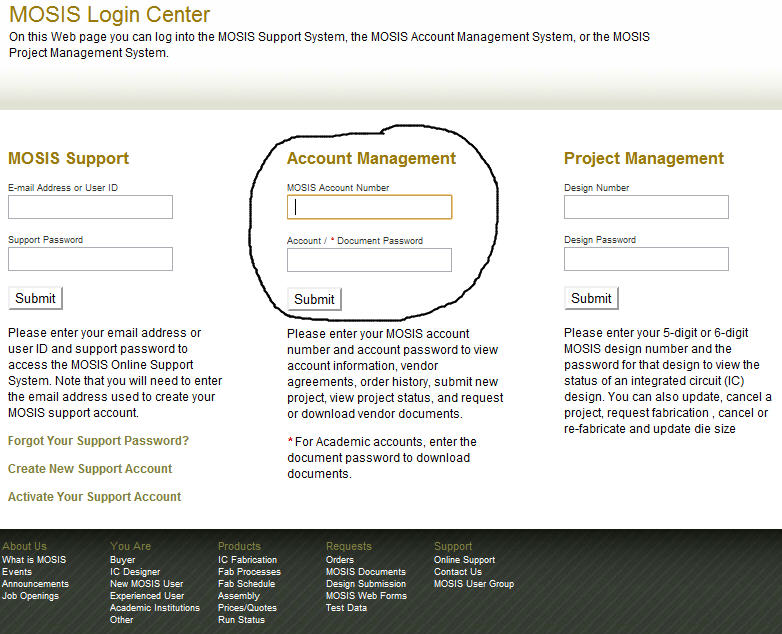This screenshot has height=634, width=782.
Task: Open MOSIS Documents link
Action: [x=366, y=572]
